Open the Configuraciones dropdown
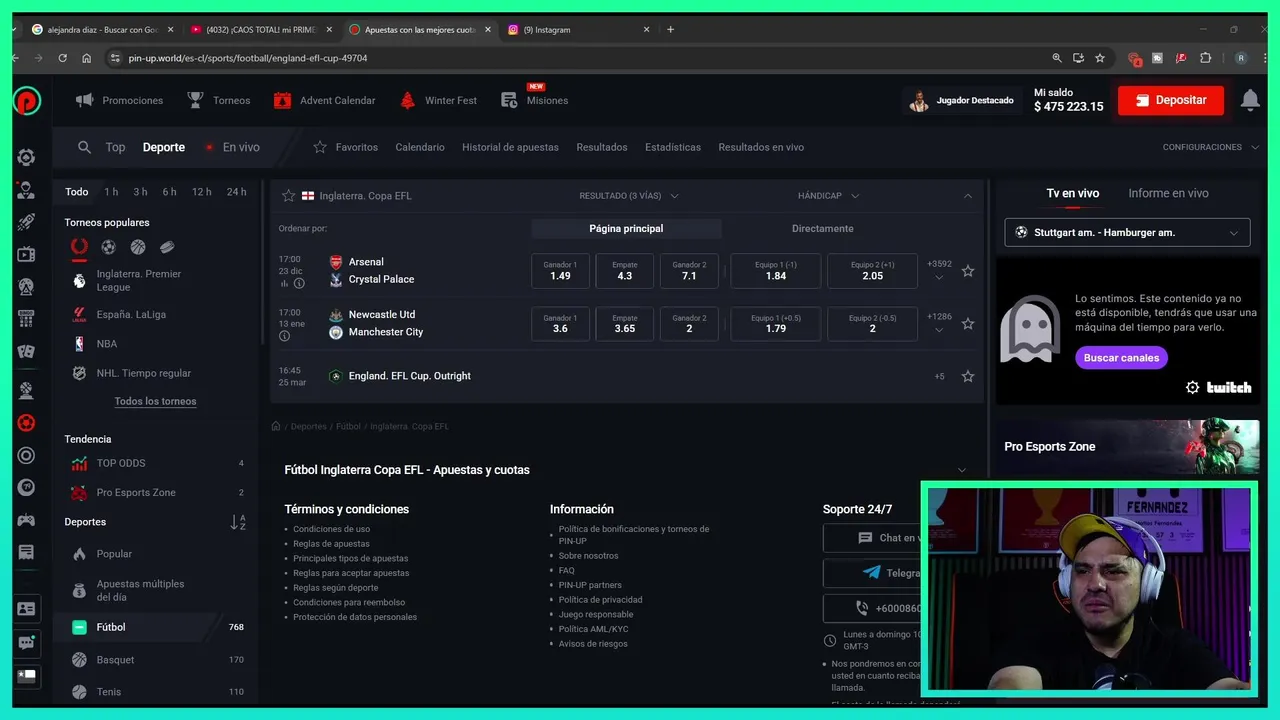 [x=1211, y=147]
